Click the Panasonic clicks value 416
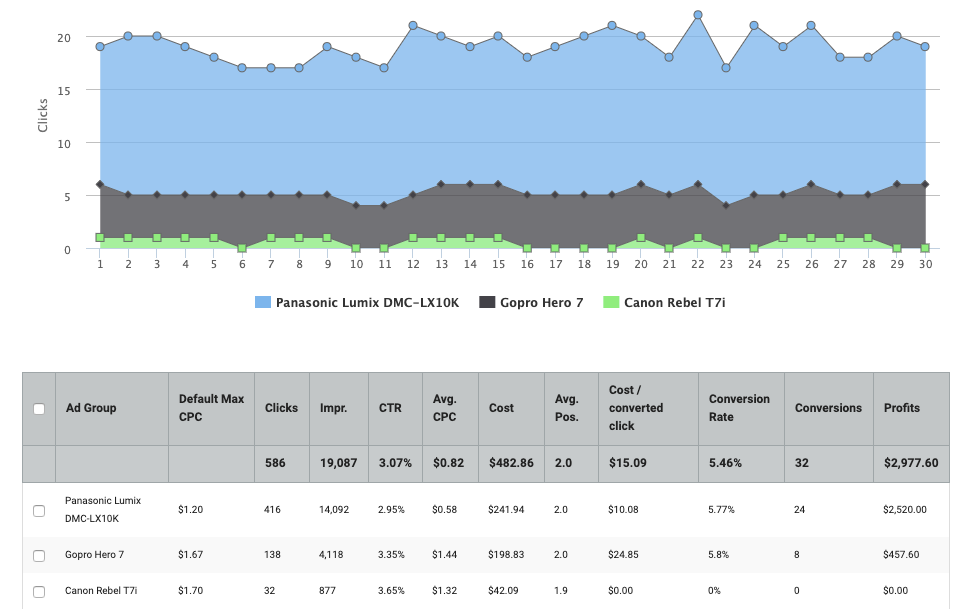Screen dimensions: 960x609 pyautogui.click(x=272, y=509)
